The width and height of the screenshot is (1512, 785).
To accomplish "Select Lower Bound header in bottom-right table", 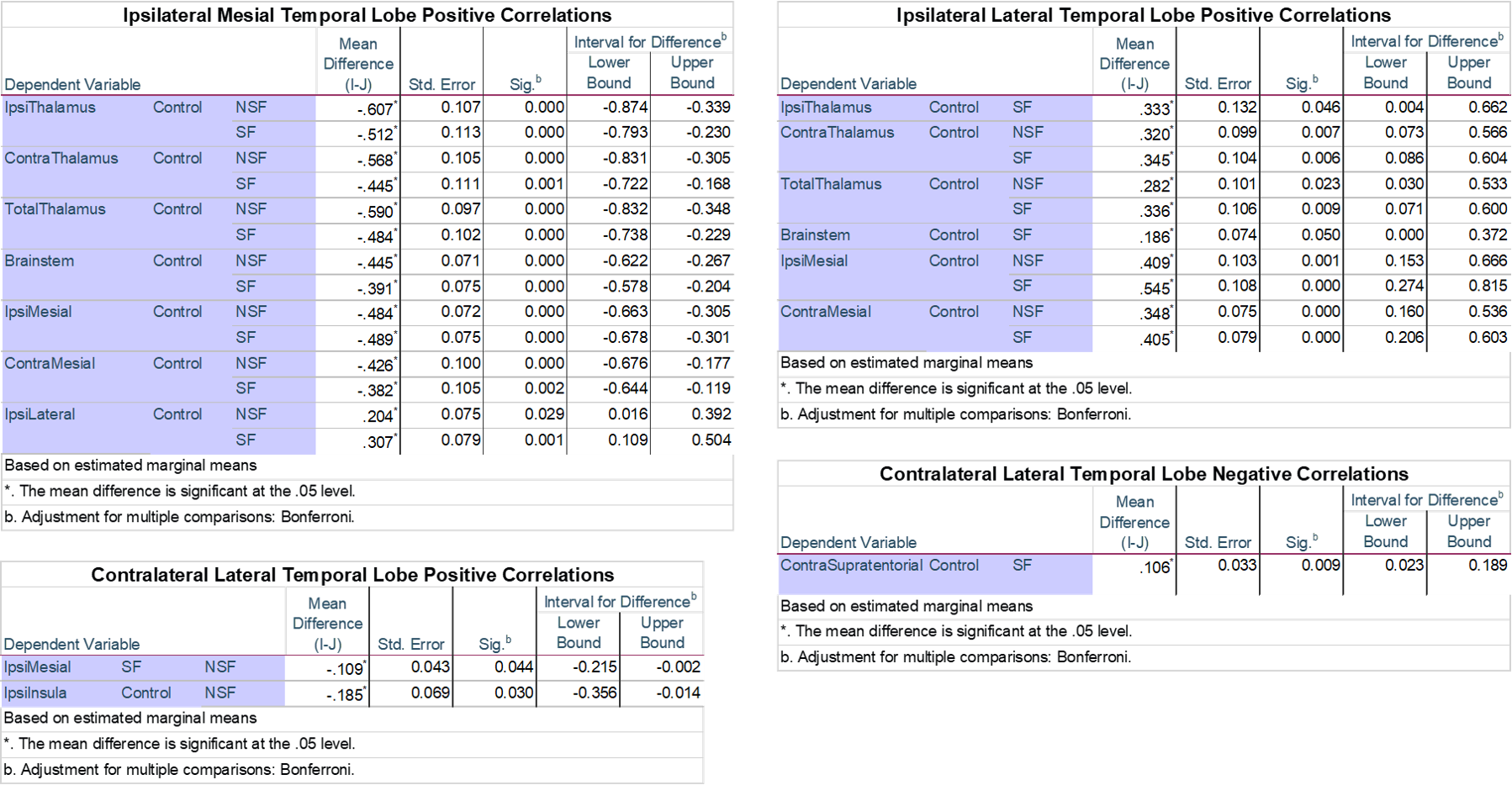I will [1385, 531].
